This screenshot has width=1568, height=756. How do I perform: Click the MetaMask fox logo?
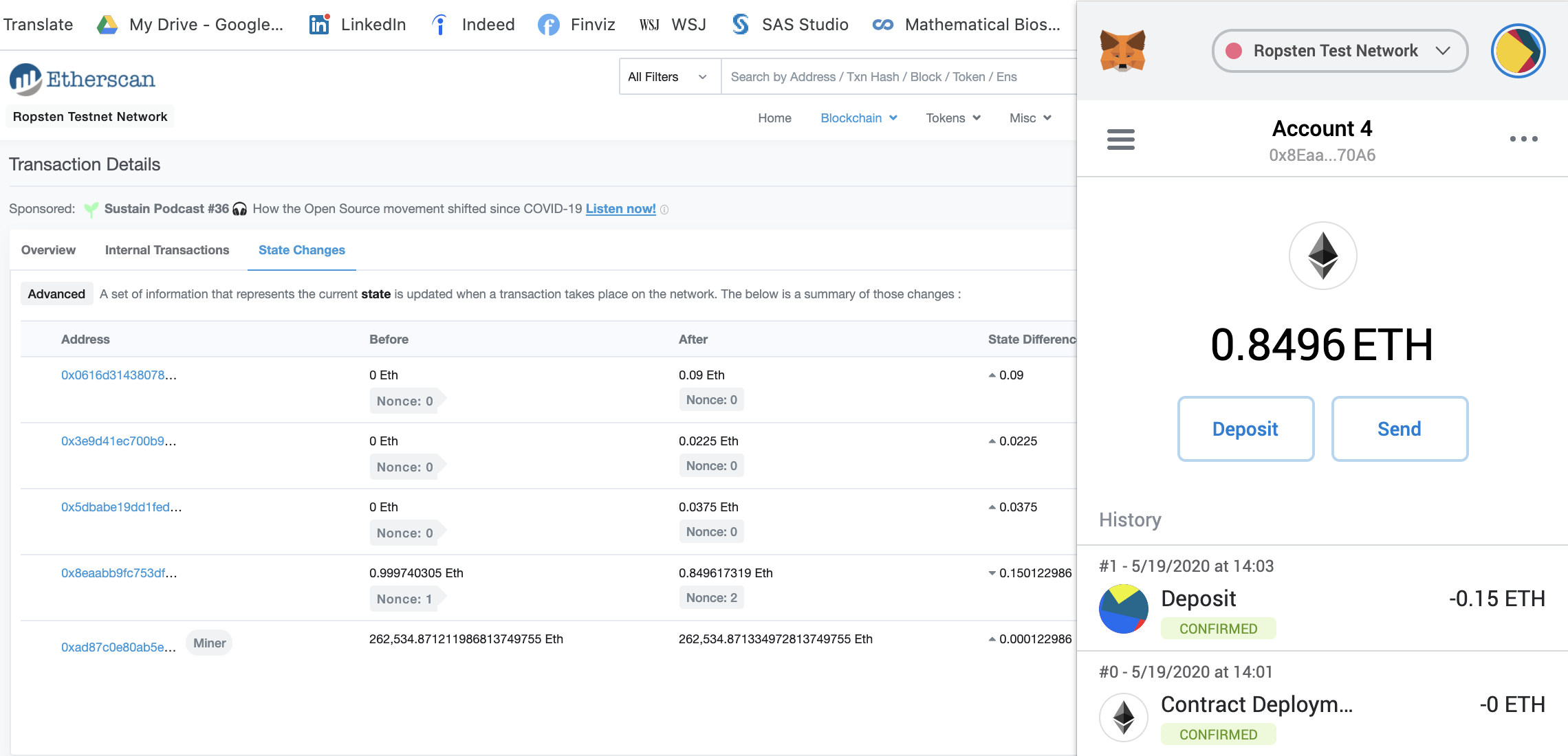tap(1122, 51)
